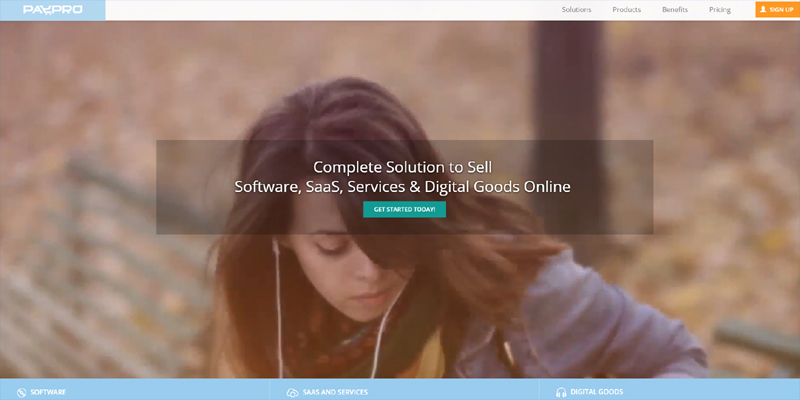Click the Software section icon
The height and width of the screenshot is (400, 800).
(21, 392)
